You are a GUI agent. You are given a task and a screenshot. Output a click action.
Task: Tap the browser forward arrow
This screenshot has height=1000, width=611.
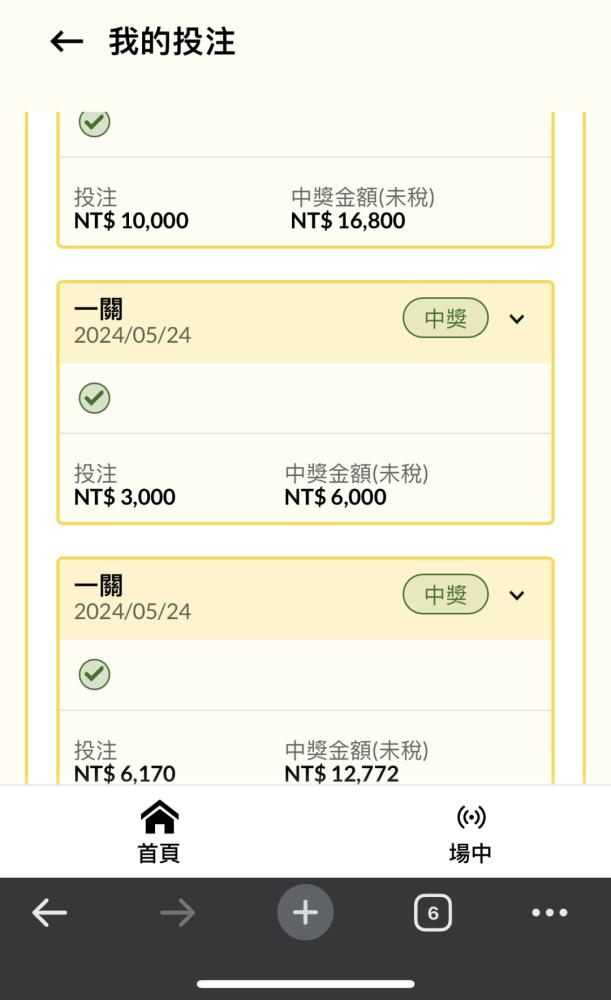pos(177,913)
